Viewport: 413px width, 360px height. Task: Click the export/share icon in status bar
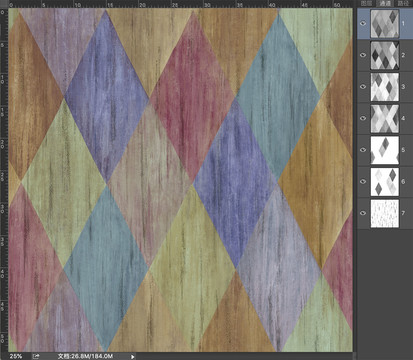pos(36,356)
